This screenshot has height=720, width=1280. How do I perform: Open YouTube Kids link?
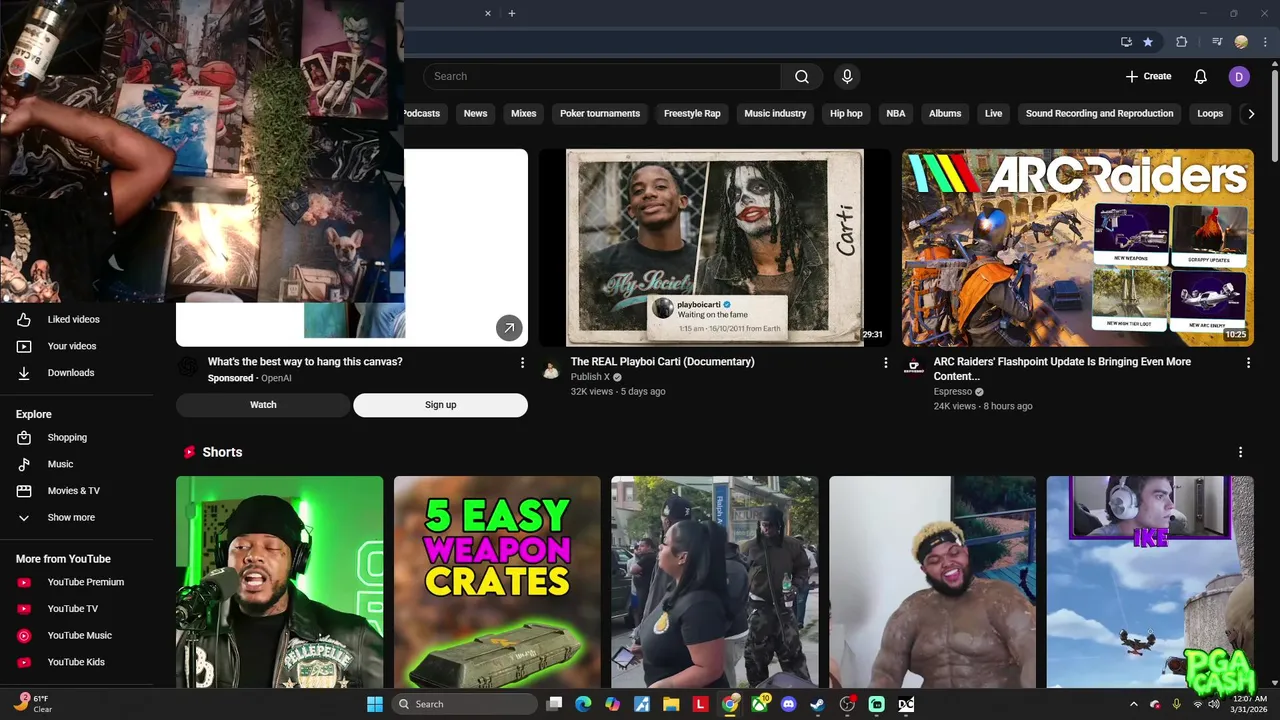click(x=77, y=662)
